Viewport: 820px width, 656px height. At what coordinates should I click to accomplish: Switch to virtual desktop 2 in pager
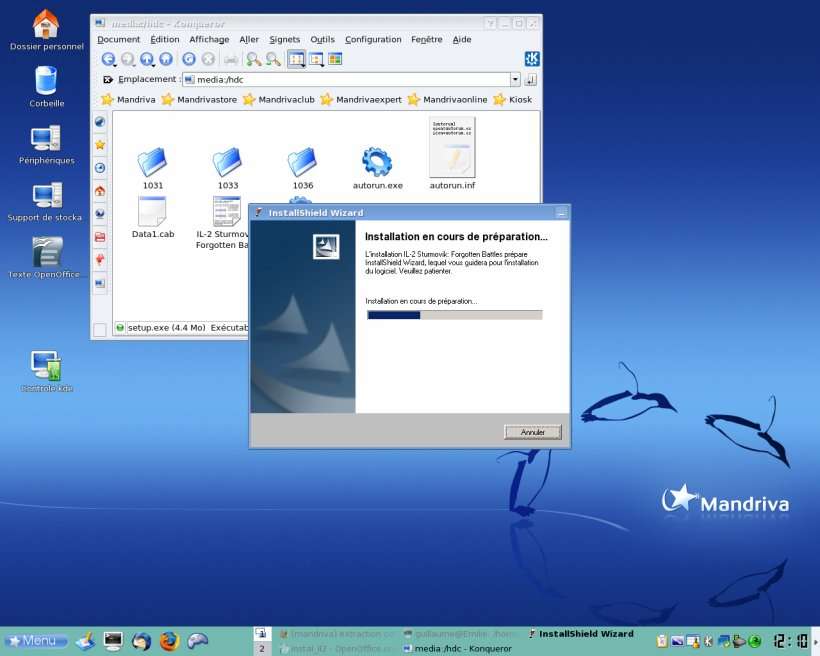coord(262,649)
